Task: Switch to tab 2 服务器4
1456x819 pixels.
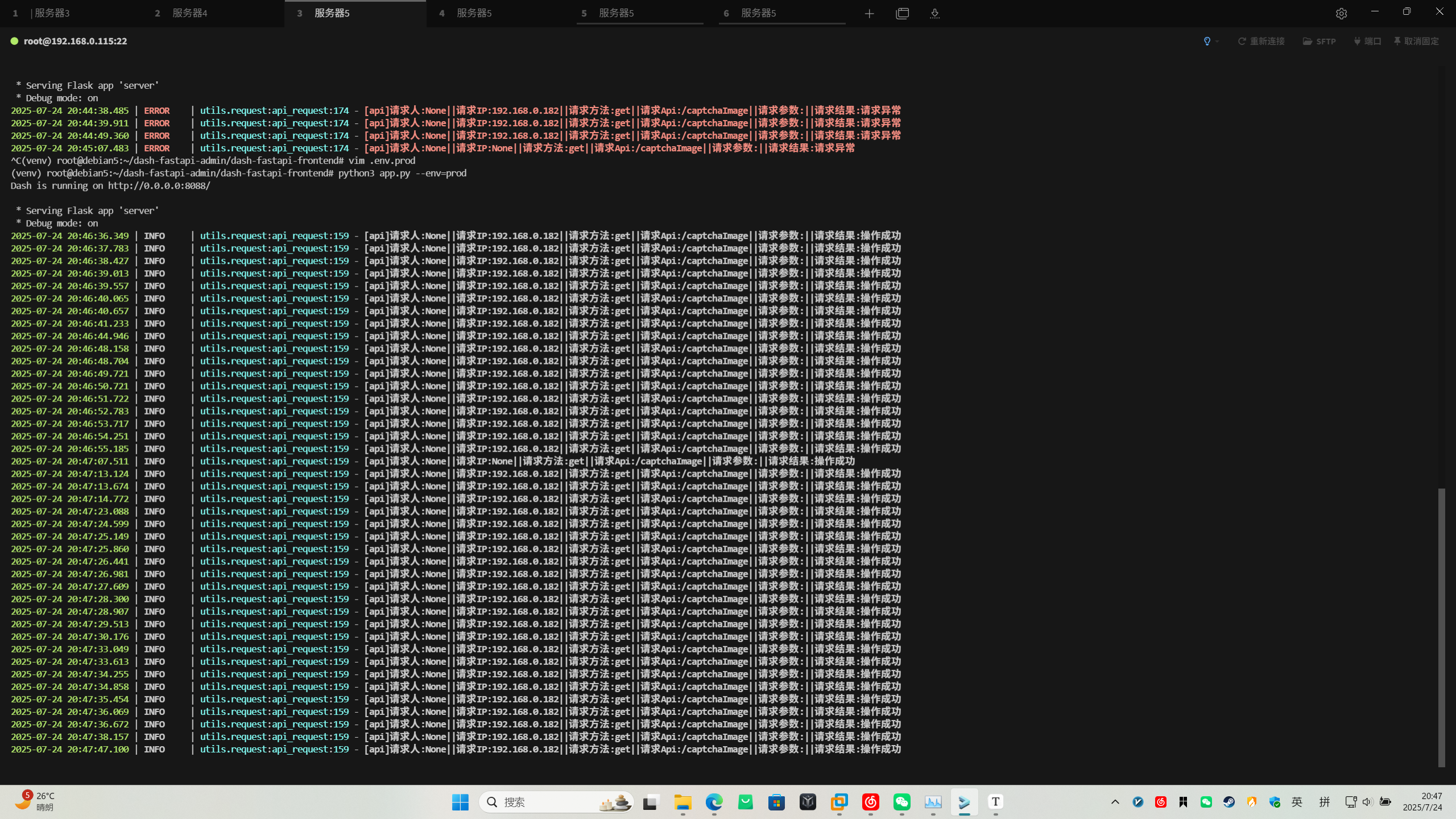Action: 213,13
